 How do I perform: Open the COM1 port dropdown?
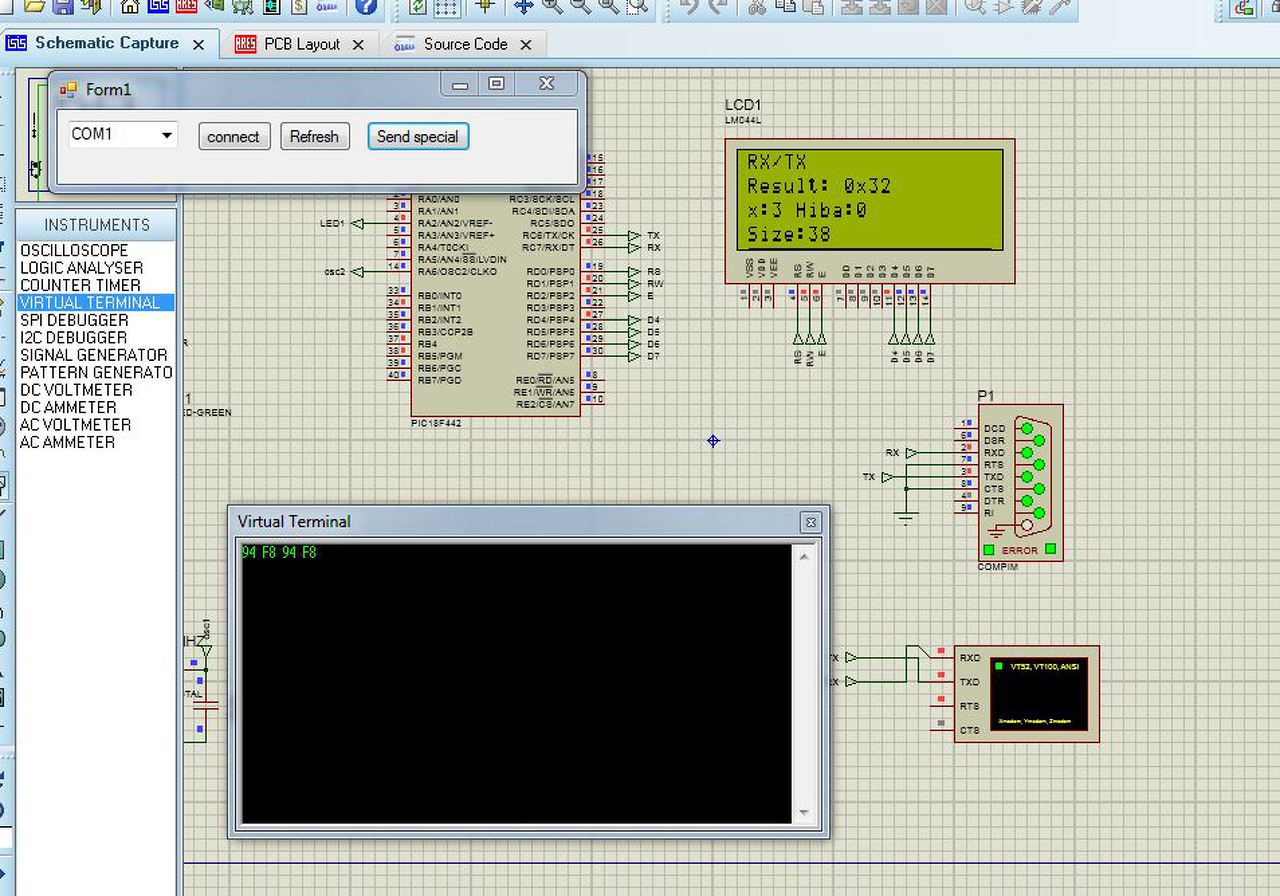click(x=166, y=135)
